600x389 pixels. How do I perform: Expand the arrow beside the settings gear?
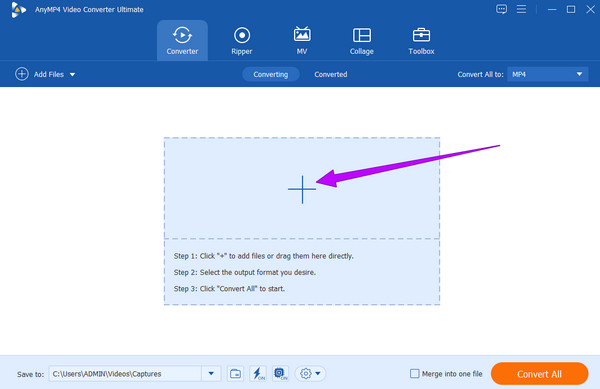[x=318, y=374]
